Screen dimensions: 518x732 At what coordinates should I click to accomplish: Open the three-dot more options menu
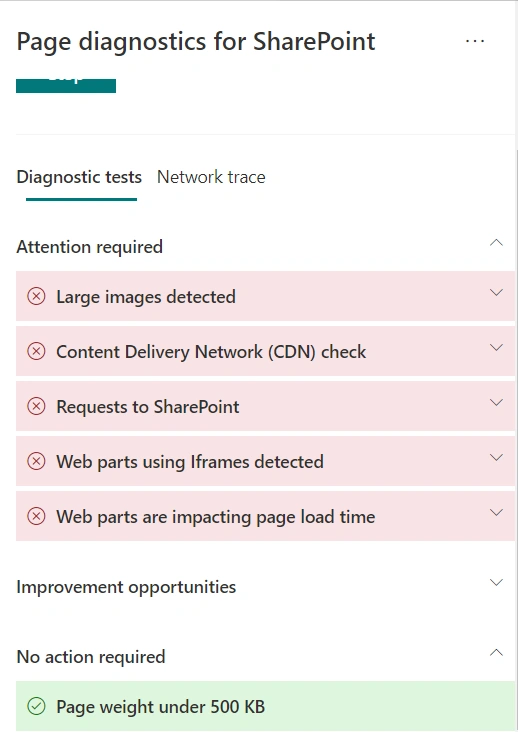(x=475, y=41)
